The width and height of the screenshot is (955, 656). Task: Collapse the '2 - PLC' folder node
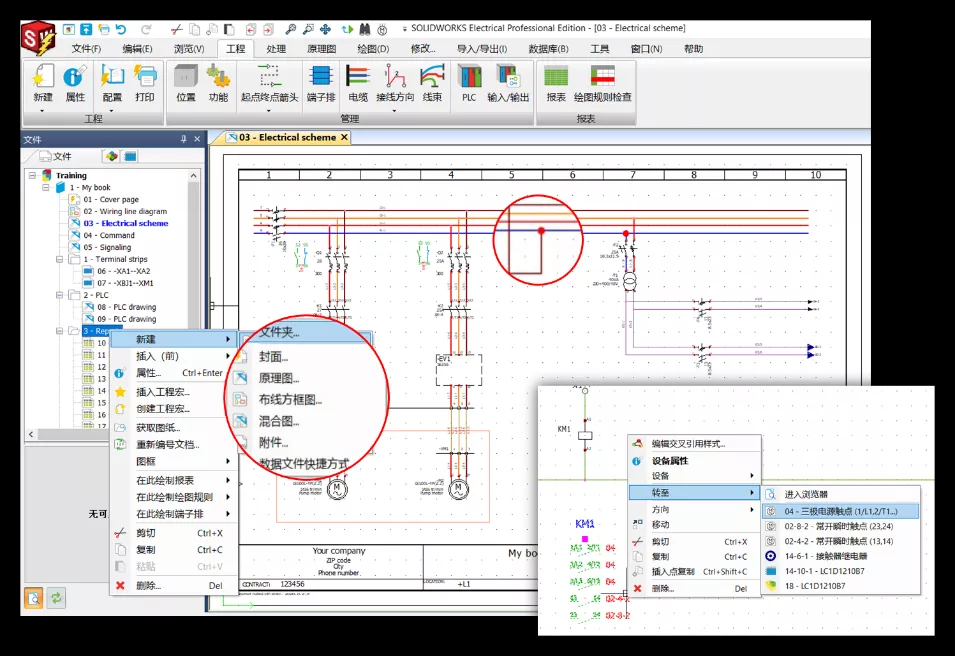click(x=60, y=296)
